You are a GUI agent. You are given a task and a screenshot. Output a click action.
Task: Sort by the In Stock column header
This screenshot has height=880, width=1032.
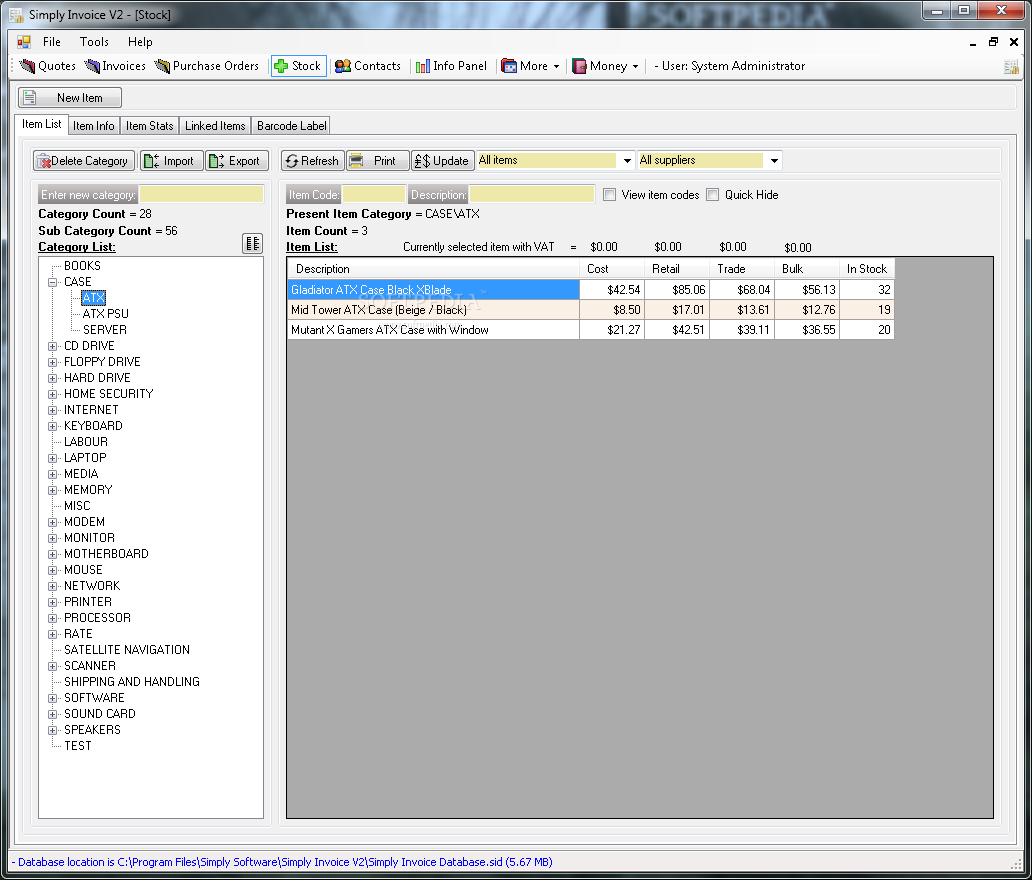coord(867,269)
